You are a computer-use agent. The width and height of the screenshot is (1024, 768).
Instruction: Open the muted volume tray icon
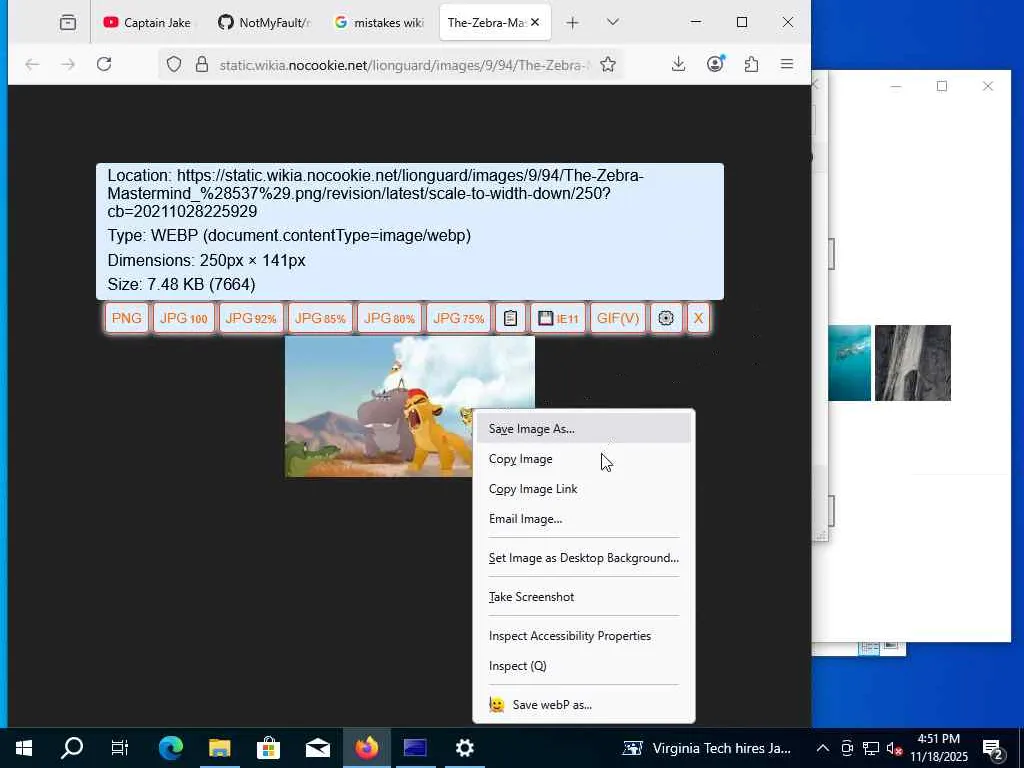pos(895,748)
